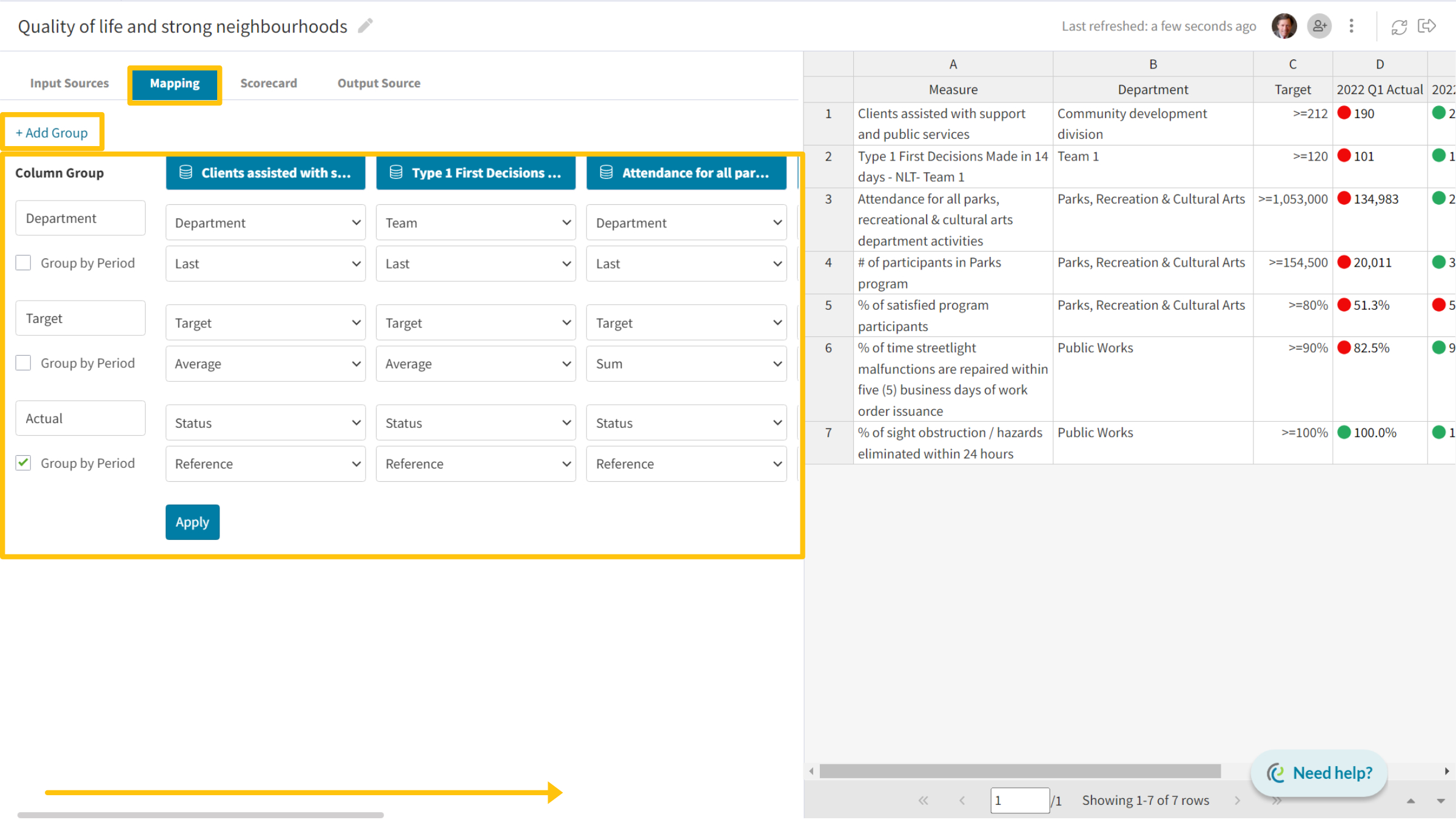
Task: Click the export arrow icon
Action: (x=1427, y=26)
